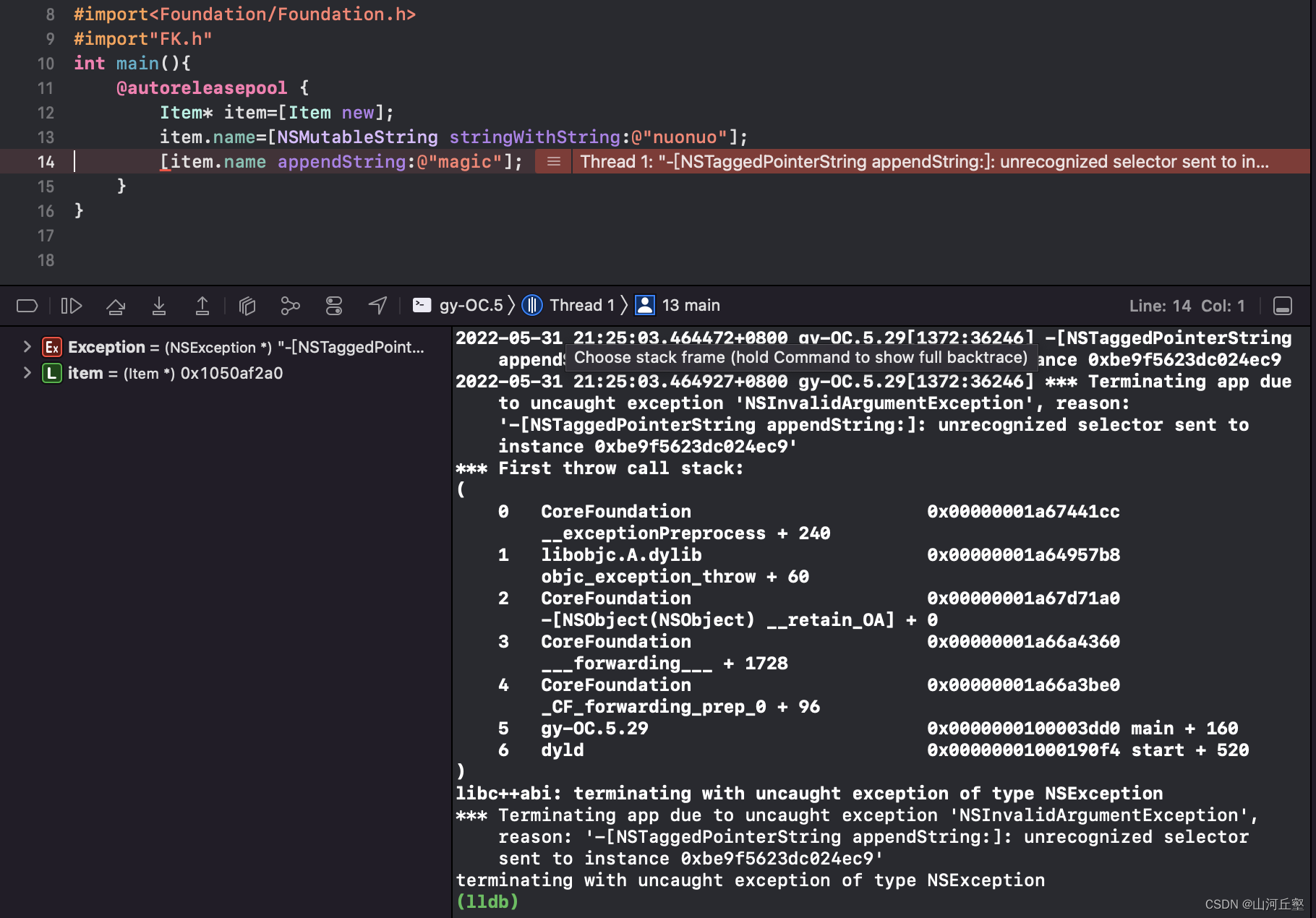Click the Step Out debug icon
Screen dimensions: 1316x918
[x=202, y=306]
